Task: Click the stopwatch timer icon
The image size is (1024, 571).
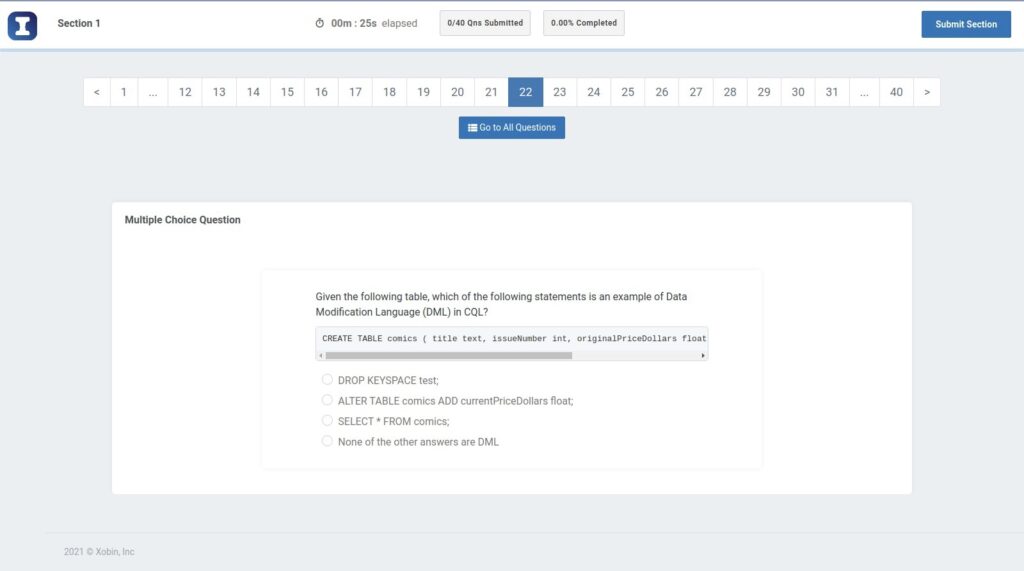Action: click(319, 23)
